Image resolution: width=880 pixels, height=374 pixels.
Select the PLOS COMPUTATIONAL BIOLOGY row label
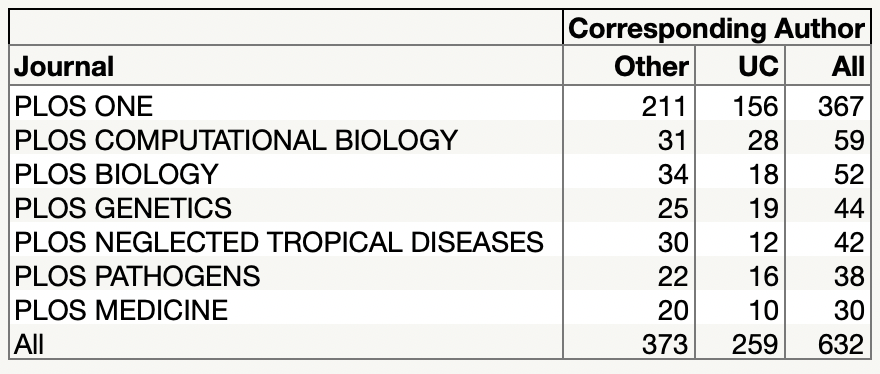236,140
